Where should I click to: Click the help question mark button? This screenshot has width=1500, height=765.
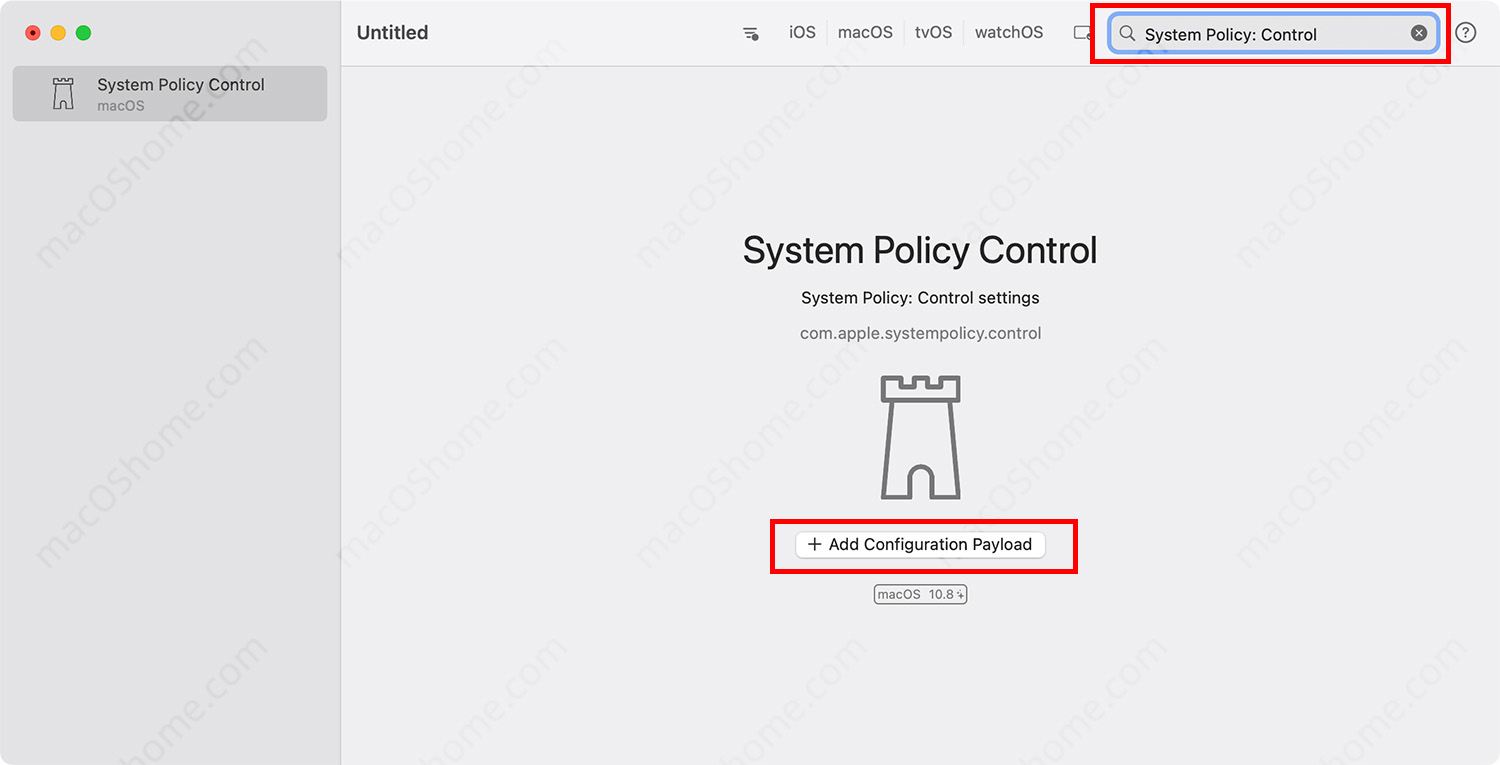(x=1465, y=33)
